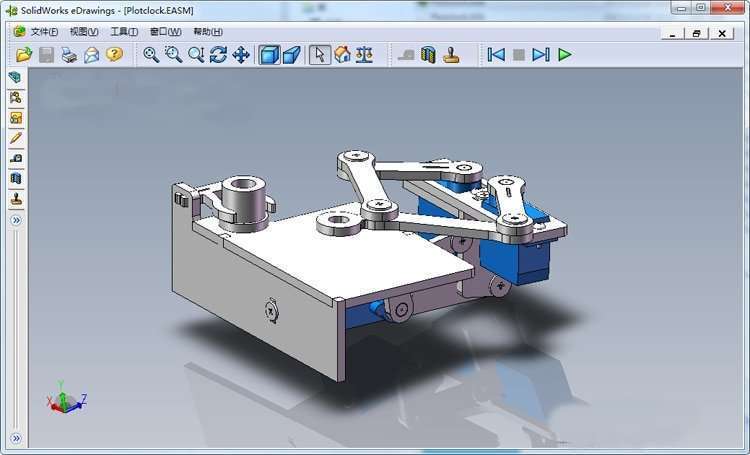This screenshot has width=750, height=455.
Task: Activate the Pan four-arrow tool
Action: (x=241, y=55)
